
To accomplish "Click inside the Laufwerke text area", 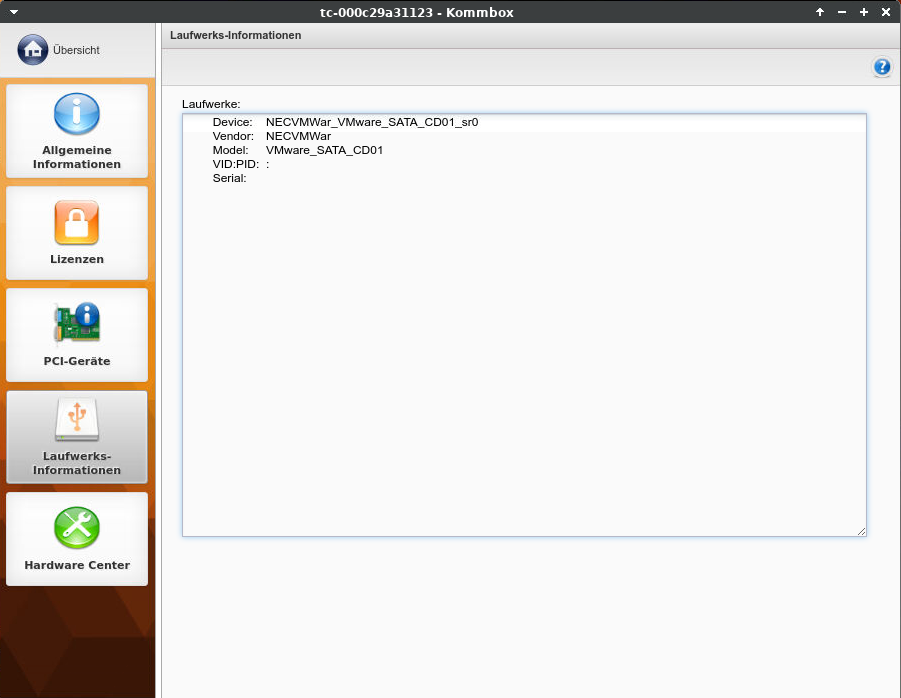I will click(523, 350).
